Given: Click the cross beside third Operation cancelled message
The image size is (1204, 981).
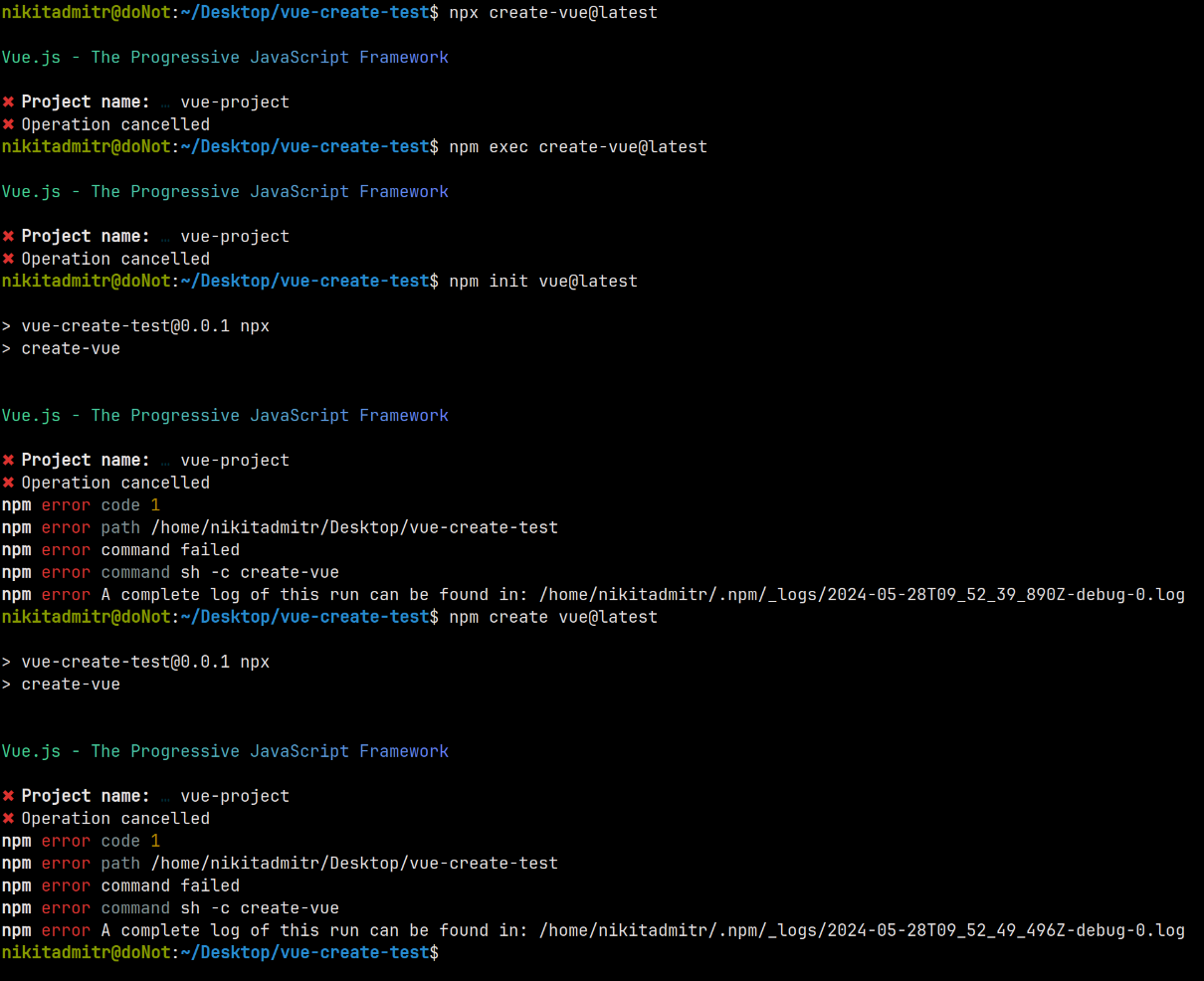Looking at the screenshot, I should (x=8, y=482).
